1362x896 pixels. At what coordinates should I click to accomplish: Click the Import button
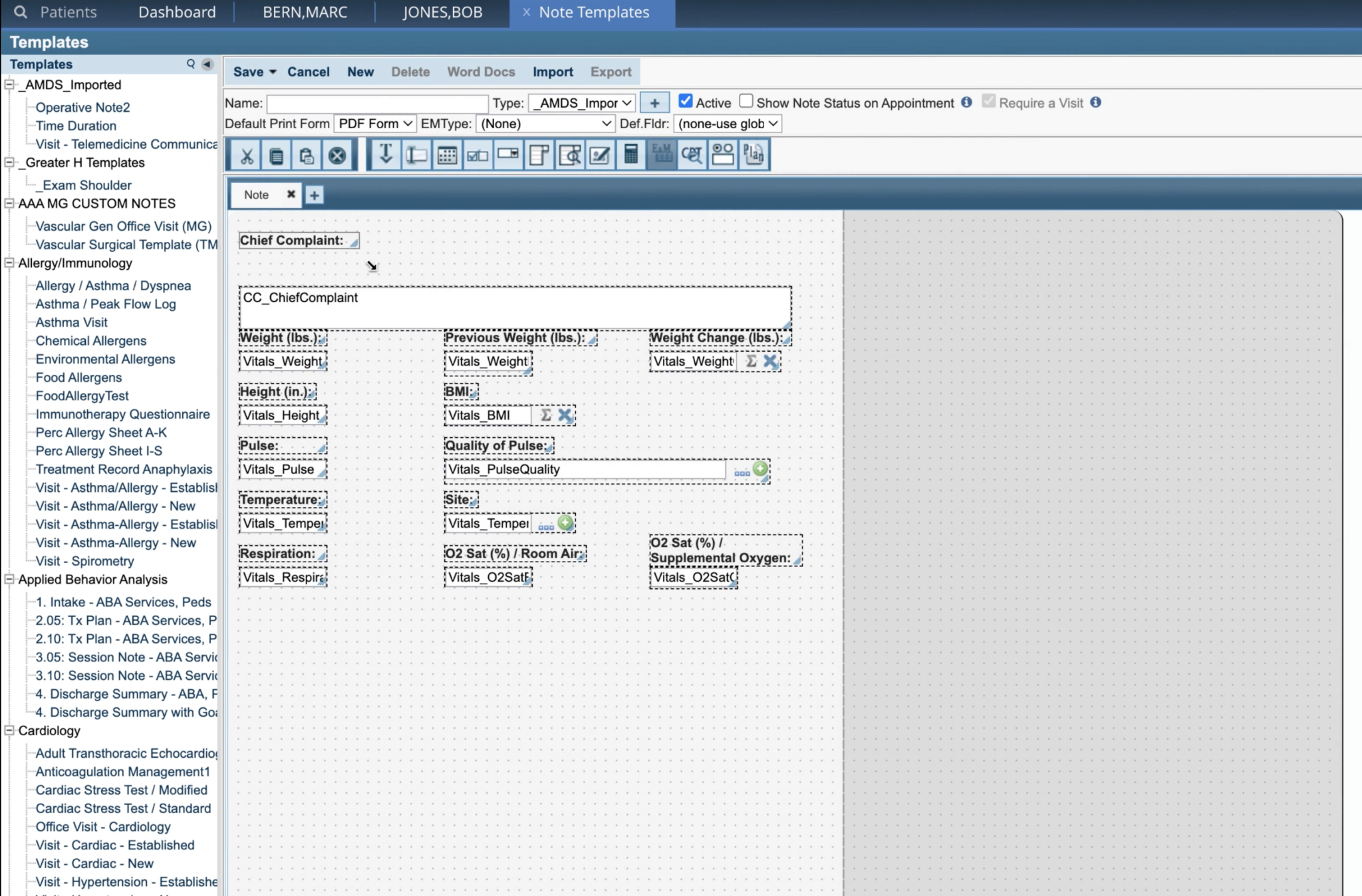click(553, 72)
